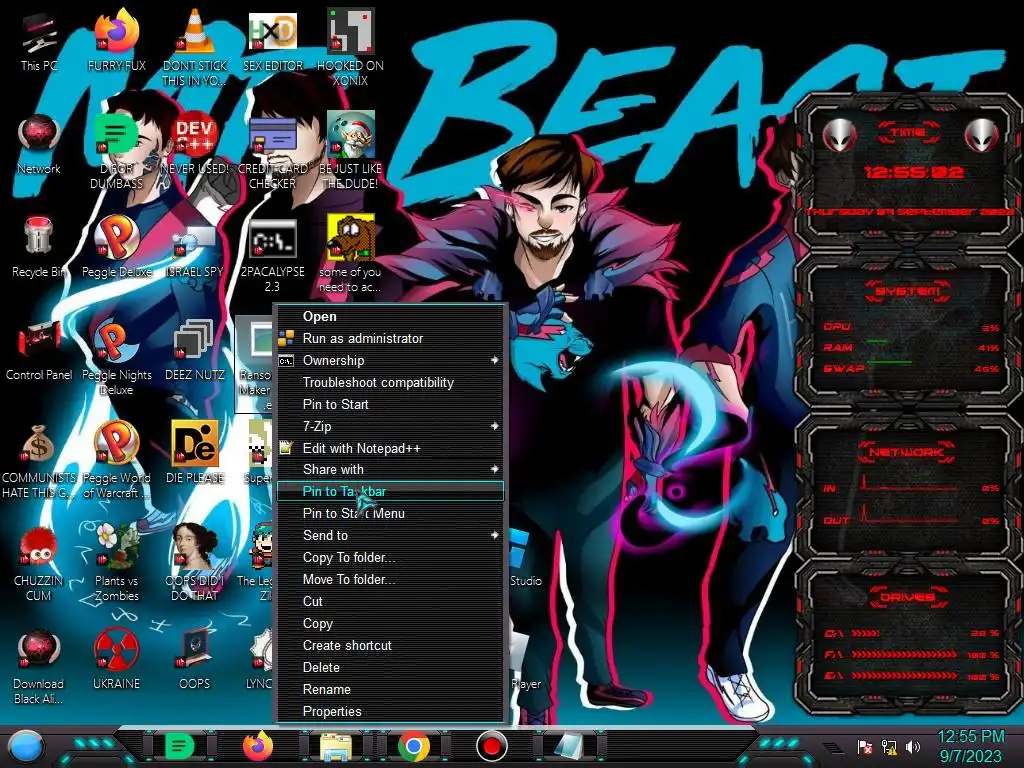The height and width of the screenshot is (768, 1024).
Task: Expand the Send to submenu
Action: coord(391,536)
